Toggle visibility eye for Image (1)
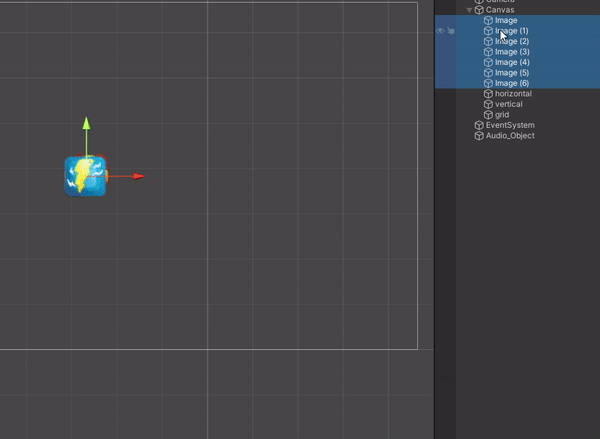 click(x=440, y=31)
